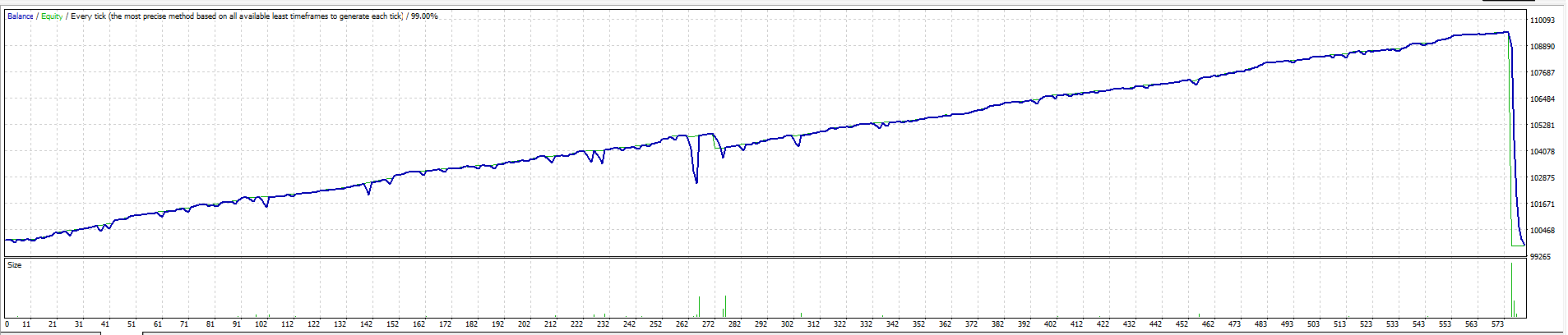The height and width of the screenshot is (335, 1568).
Task: Click the x-axis label 302
Action: [x=788, y=324]
